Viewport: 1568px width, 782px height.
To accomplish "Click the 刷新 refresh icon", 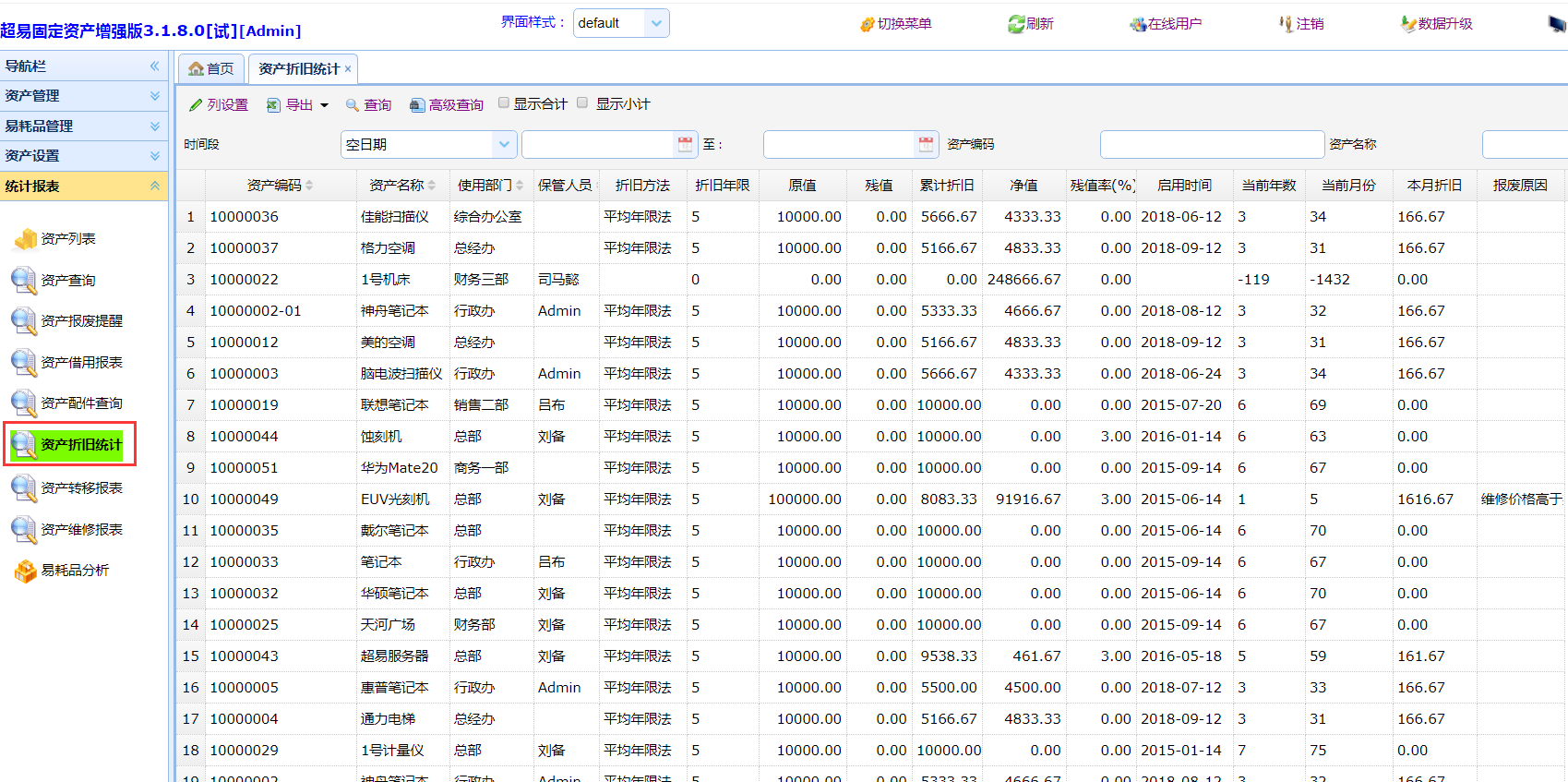I will [x=1016, y=24].
